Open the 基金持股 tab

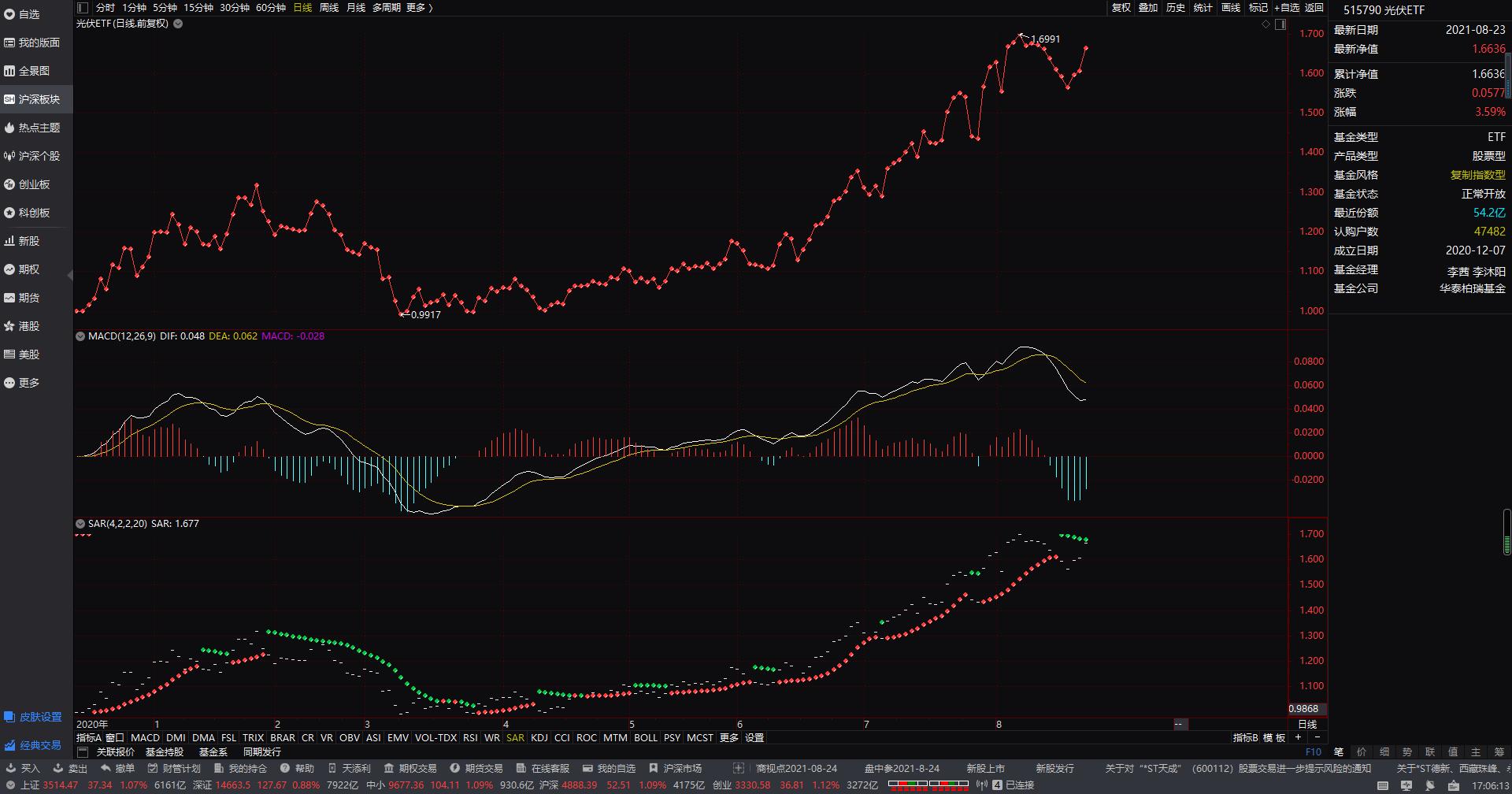click(x=165, y=751)
